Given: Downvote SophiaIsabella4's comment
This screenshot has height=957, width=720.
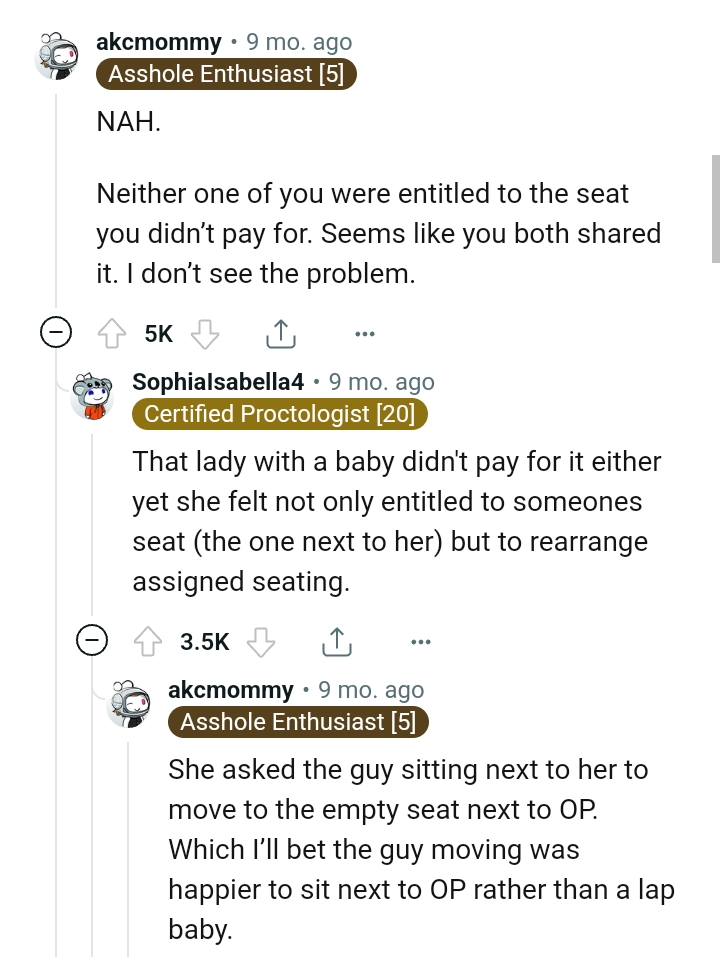Looking at the screenshot, I should [x=261, y=641].
